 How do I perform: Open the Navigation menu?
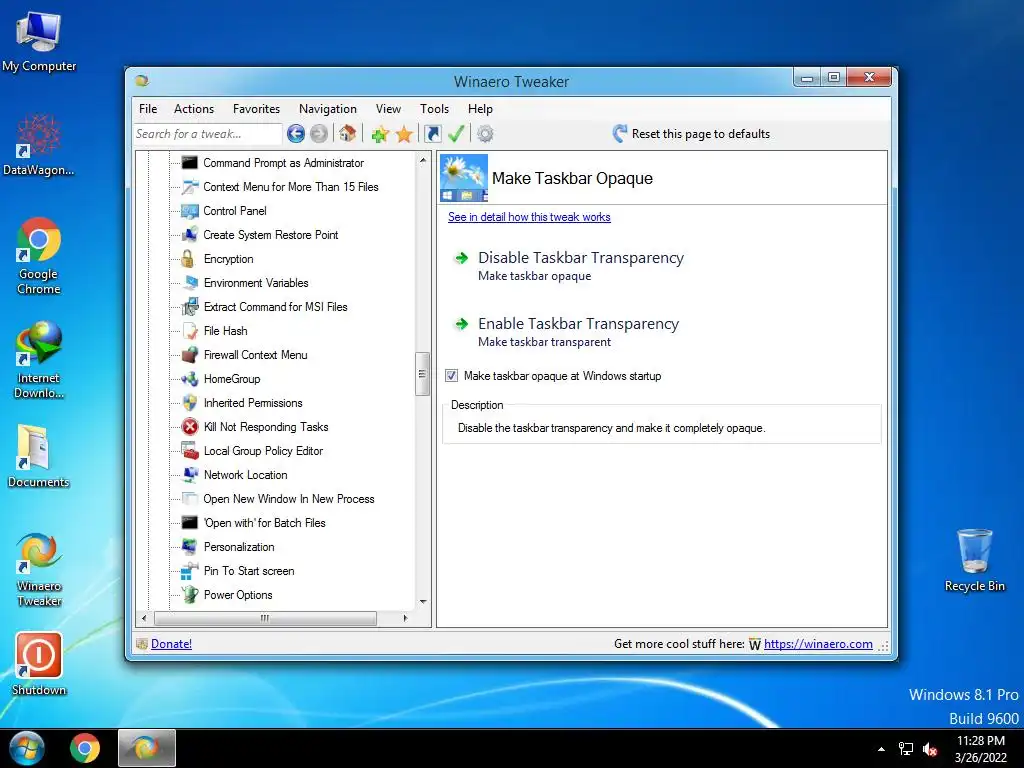pyautogui.click(x=328, y=109)
